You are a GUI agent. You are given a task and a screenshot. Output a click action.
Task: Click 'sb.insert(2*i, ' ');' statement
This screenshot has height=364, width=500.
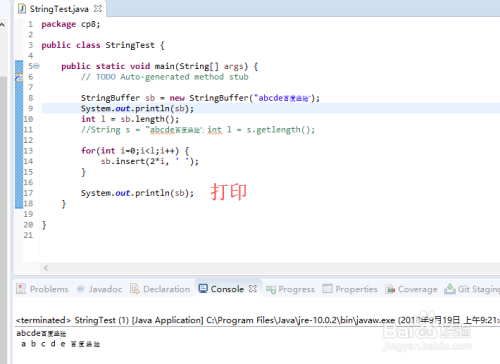coord(150,161)
